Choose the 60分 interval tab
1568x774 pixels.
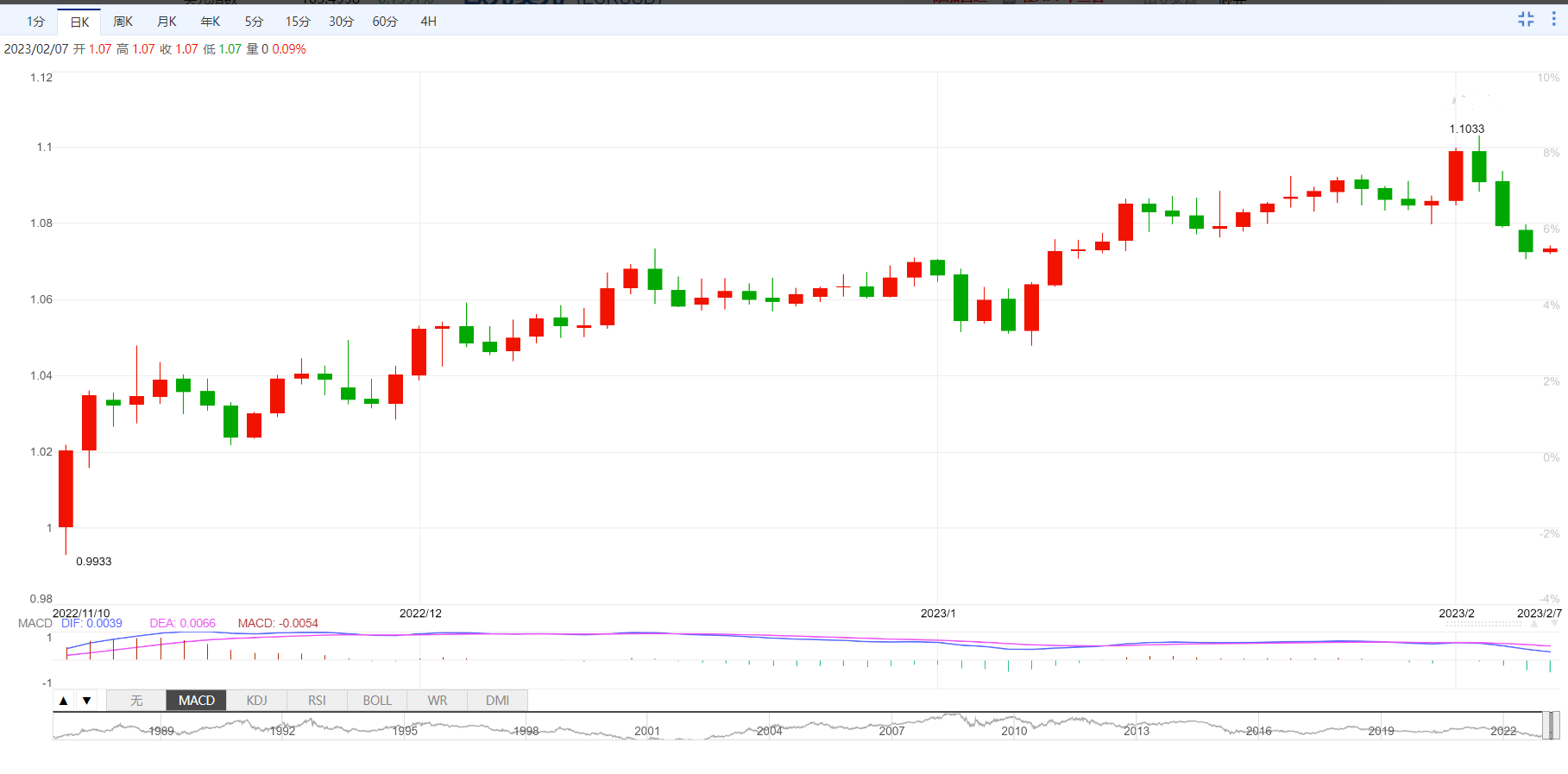pyautogui.click(x=385, y=22)
